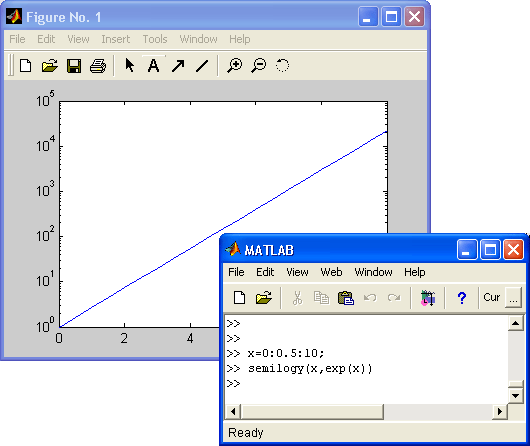This screenshot has height=446, width=530.
Task: Click the Undo icon in MATLAB toolbar
Action: pos(370,298)
